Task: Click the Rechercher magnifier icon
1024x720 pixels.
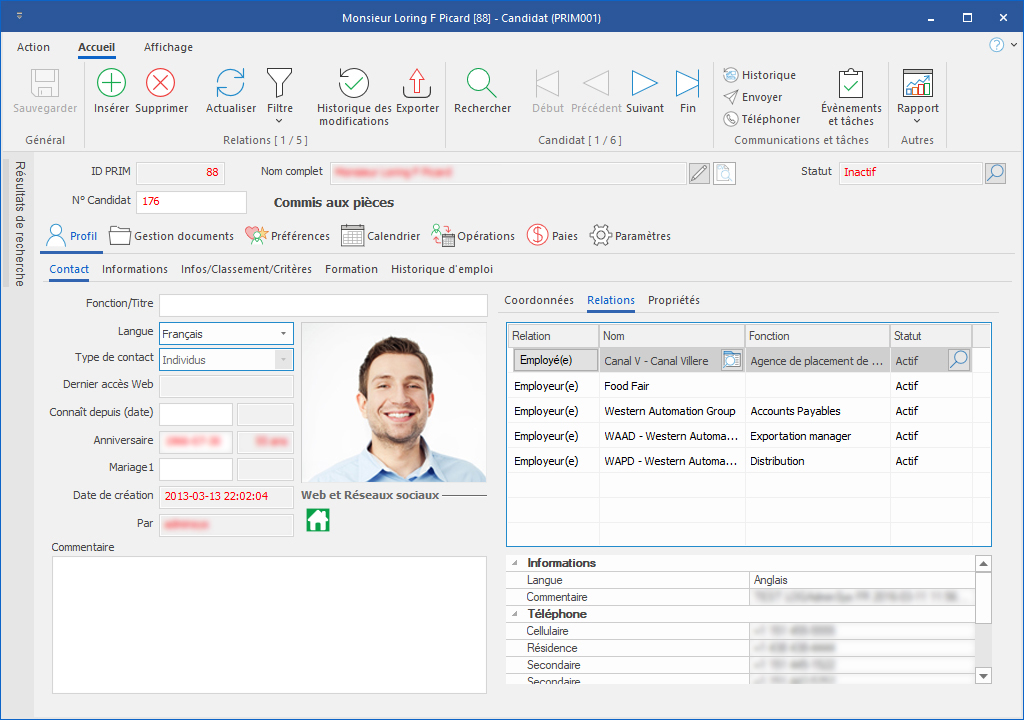Action: (x=482, y=84)
